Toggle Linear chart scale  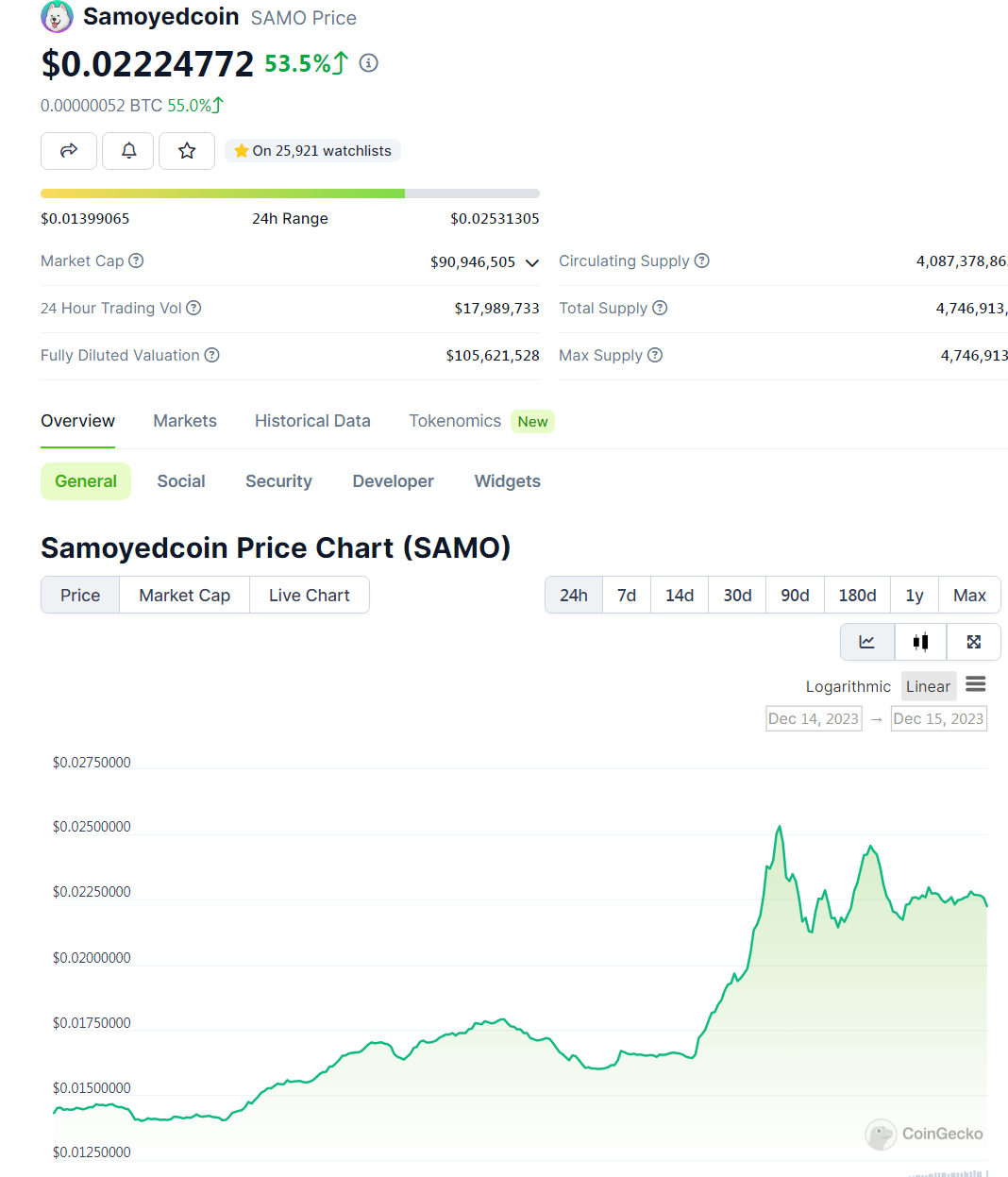[x=928, y=686]
